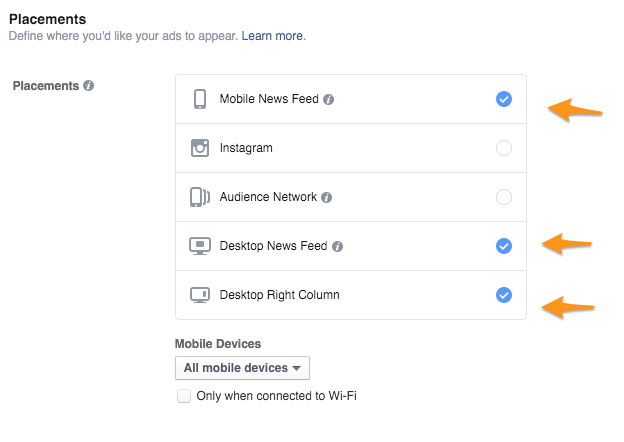Uncheck the Desktop News Feed placement
The width and height of the screenshot is (624, 442).
click(504, 246)
